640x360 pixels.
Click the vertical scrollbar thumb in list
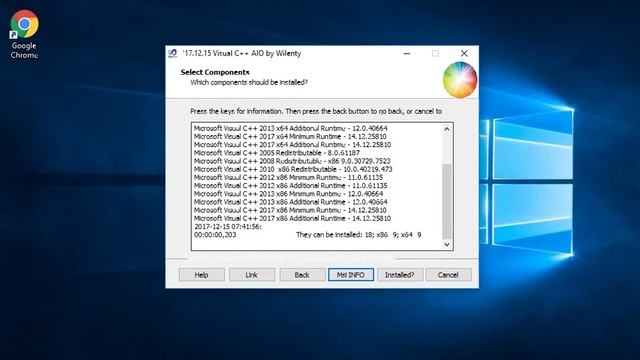coord(447,201)
